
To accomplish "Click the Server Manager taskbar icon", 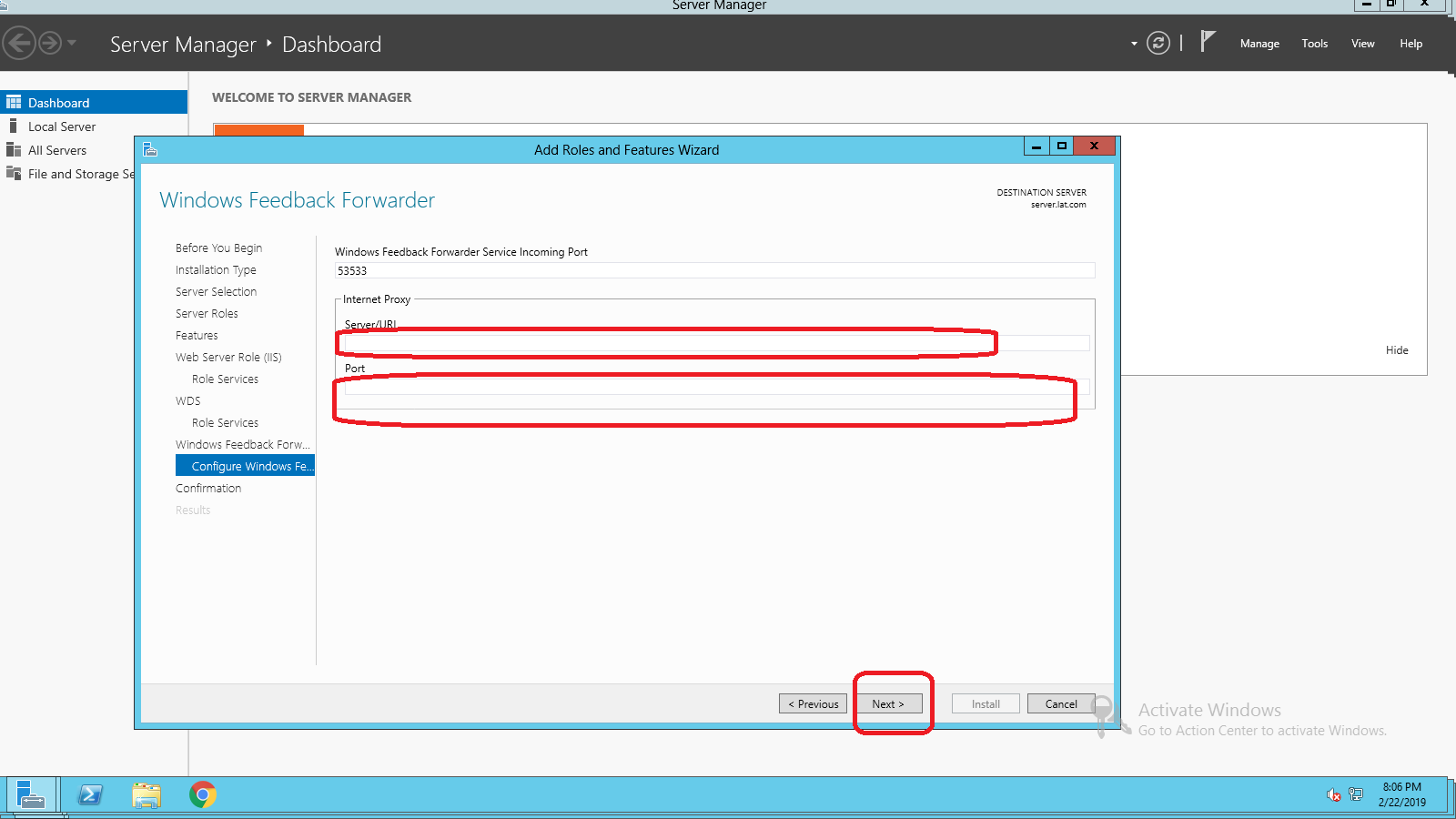I will [x=32, y=795].
